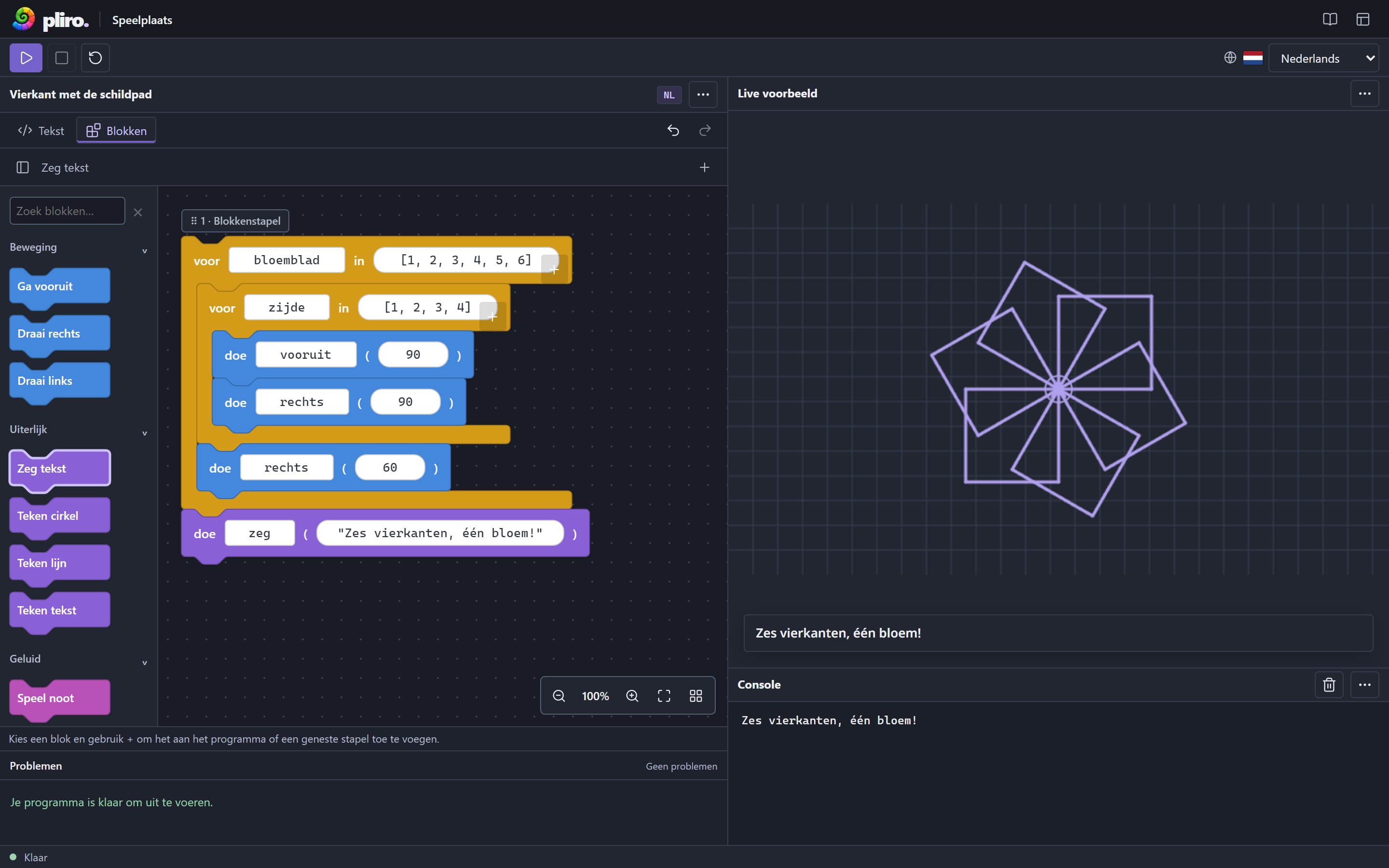1389x868 pixels.
Task: Select the Teken cirkel block
Action: click(60, 515)
